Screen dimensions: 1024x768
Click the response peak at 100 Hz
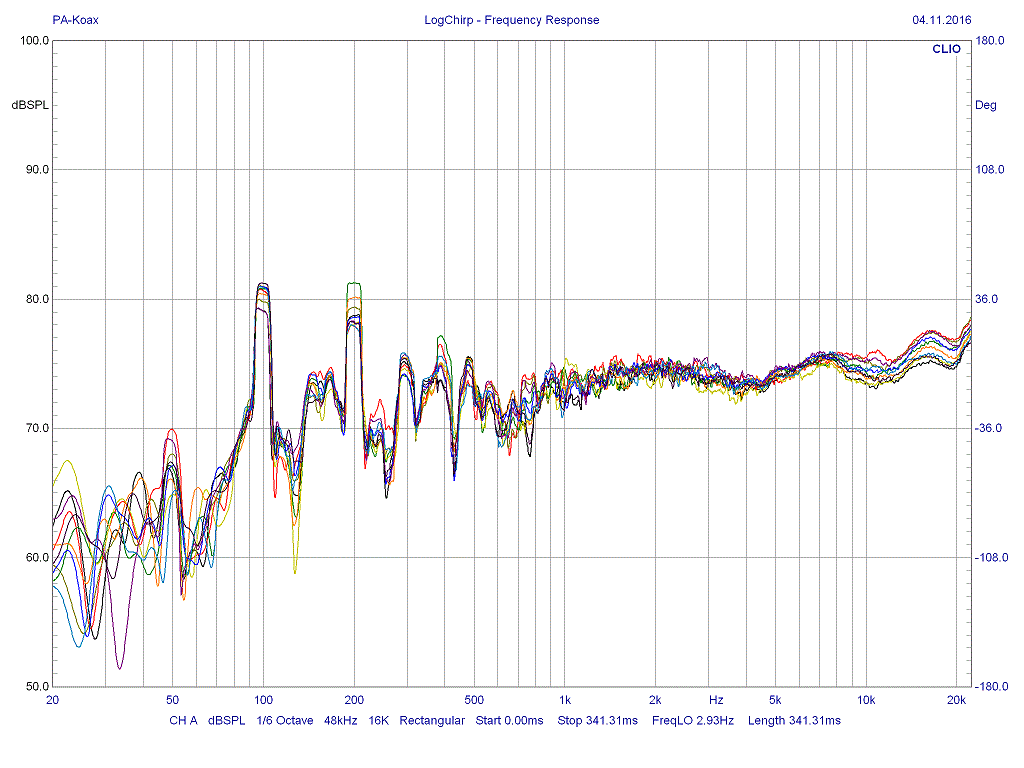click(262, 285)
